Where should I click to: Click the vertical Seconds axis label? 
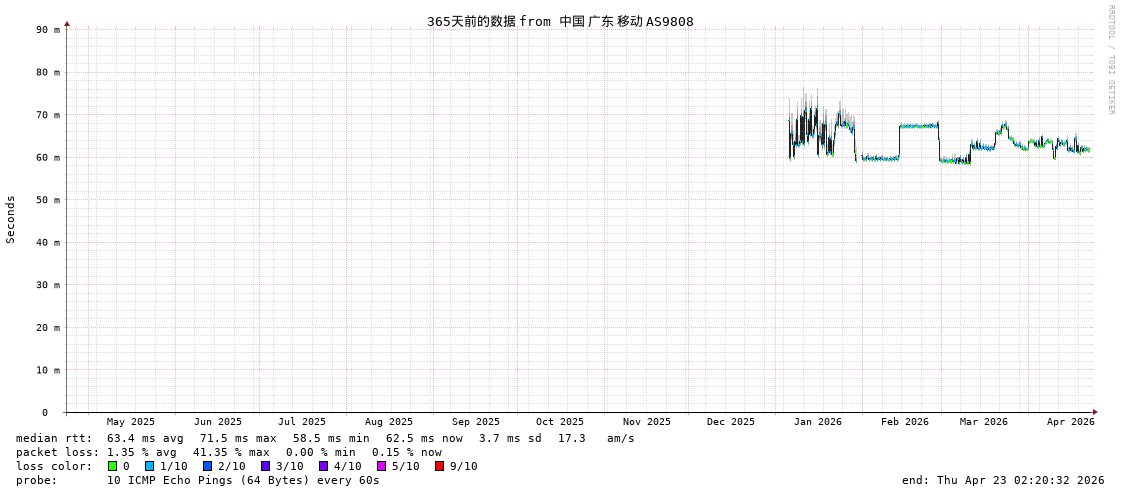click(11, 219)
